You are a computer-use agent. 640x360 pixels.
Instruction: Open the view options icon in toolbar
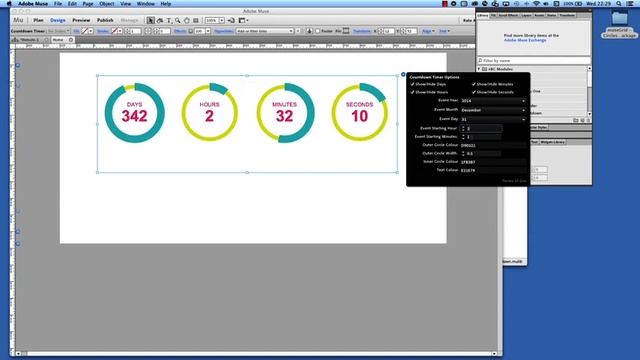point(243,20)
